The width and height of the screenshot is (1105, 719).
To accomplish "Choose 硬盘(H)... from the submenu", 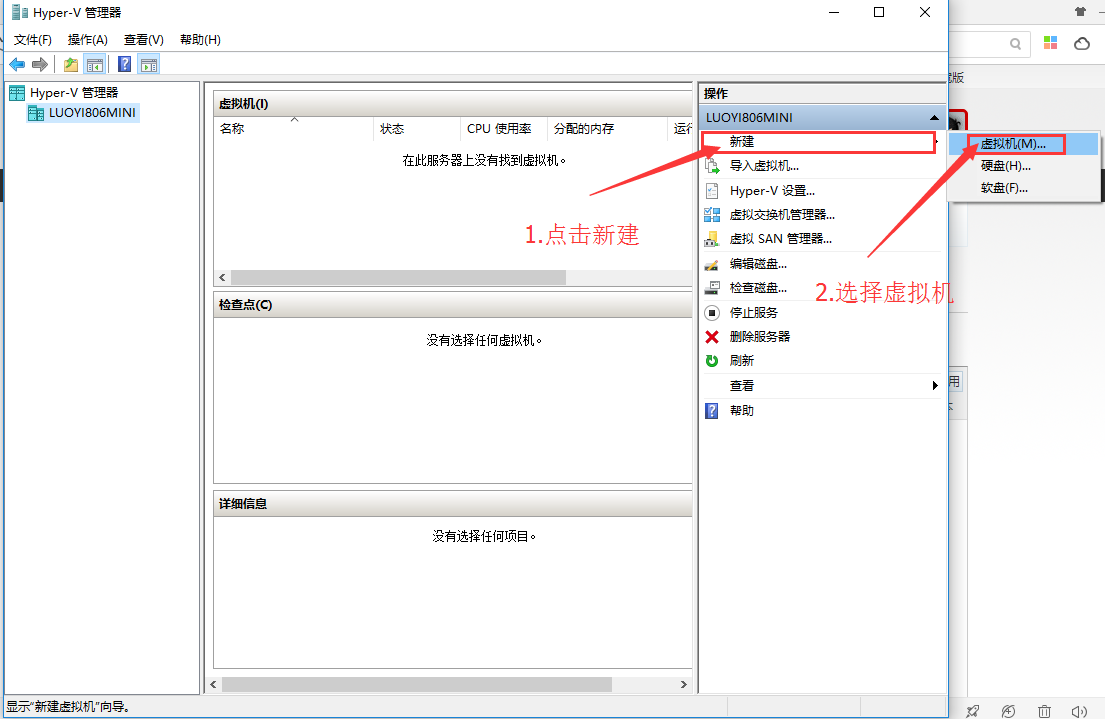I will 1005,166.
